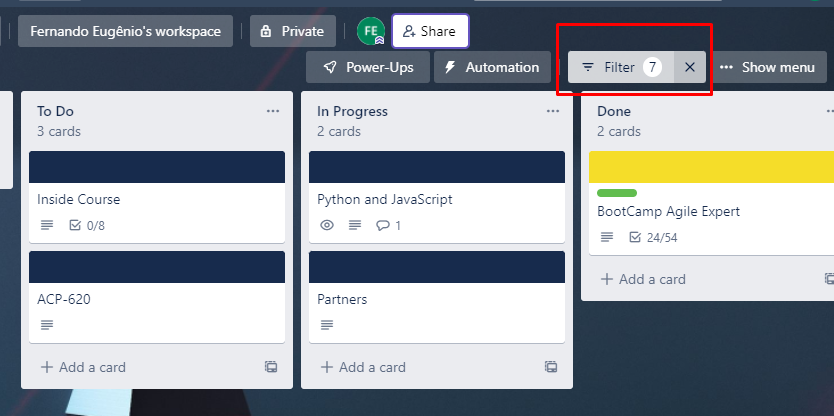Click the FE member avatar
The image size is (834, 416).
point(371,31)
